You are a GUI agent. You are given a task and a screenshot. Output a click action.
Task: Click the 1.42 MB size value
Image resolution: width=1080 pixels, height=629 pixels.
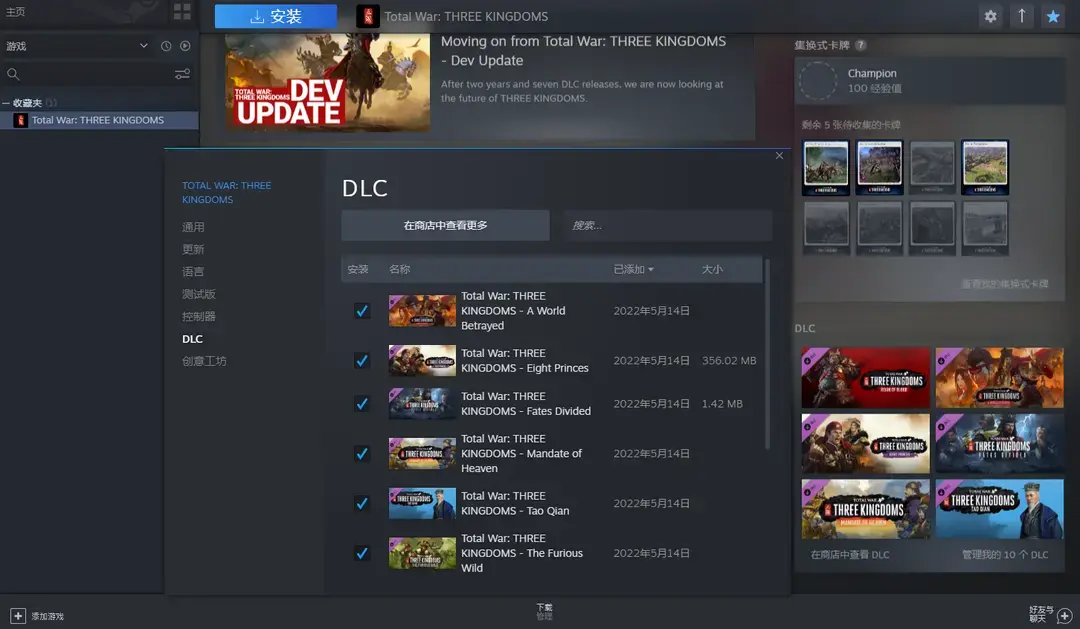(722, 404)
